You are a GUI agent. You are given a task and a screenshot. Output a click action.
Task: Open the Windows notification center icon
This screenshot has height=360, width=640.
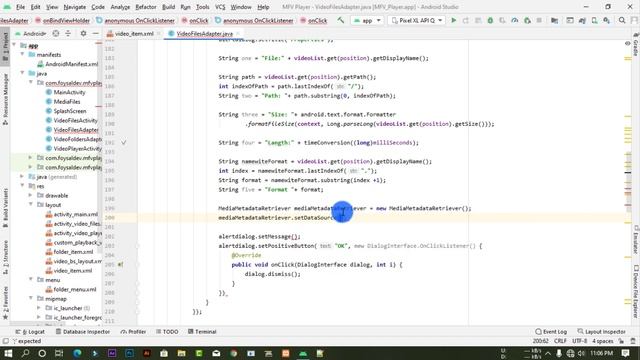click(626, 353)
